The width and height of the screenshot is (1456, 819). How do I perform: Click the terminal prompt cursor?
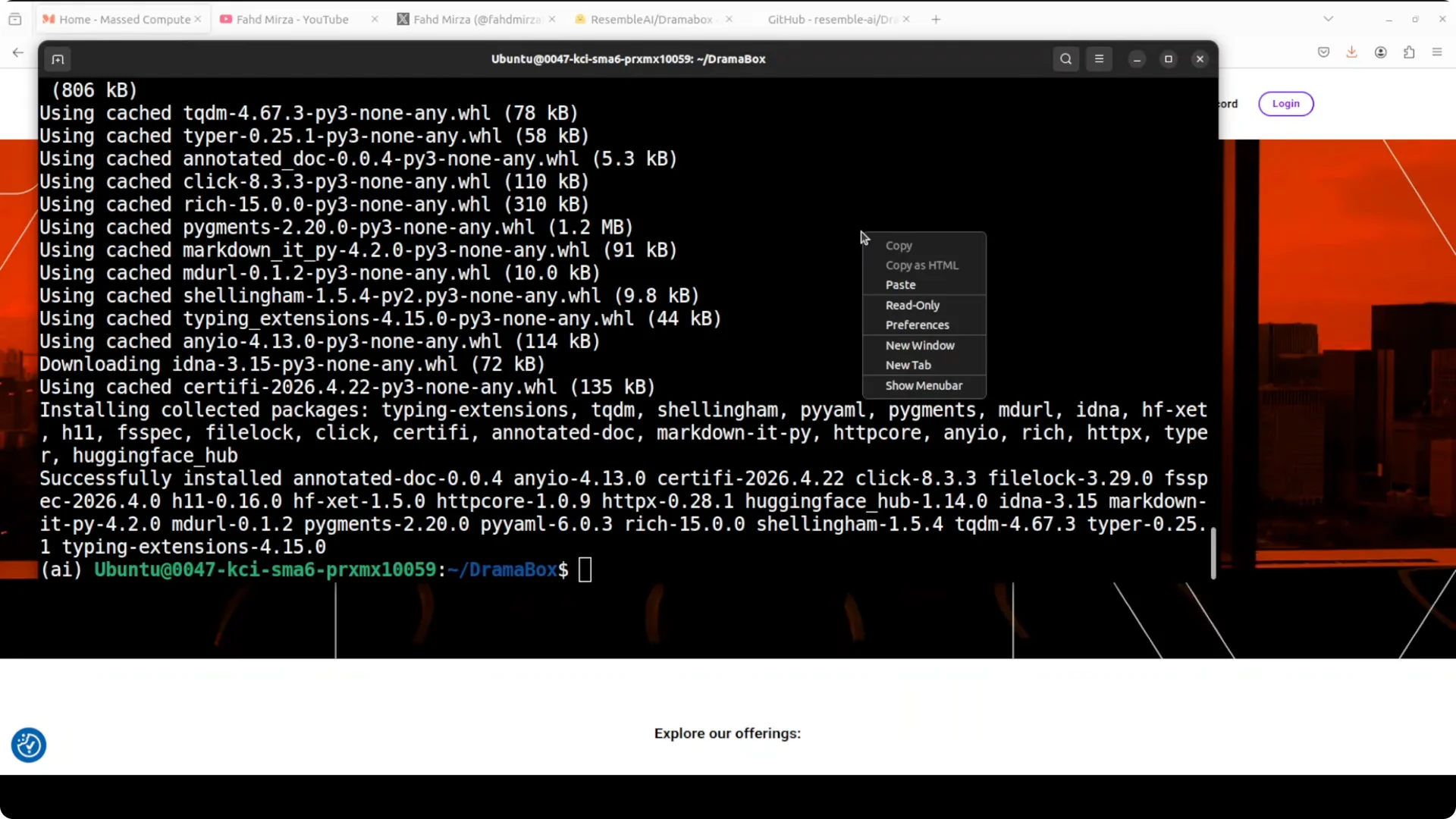tap(585, 570)
